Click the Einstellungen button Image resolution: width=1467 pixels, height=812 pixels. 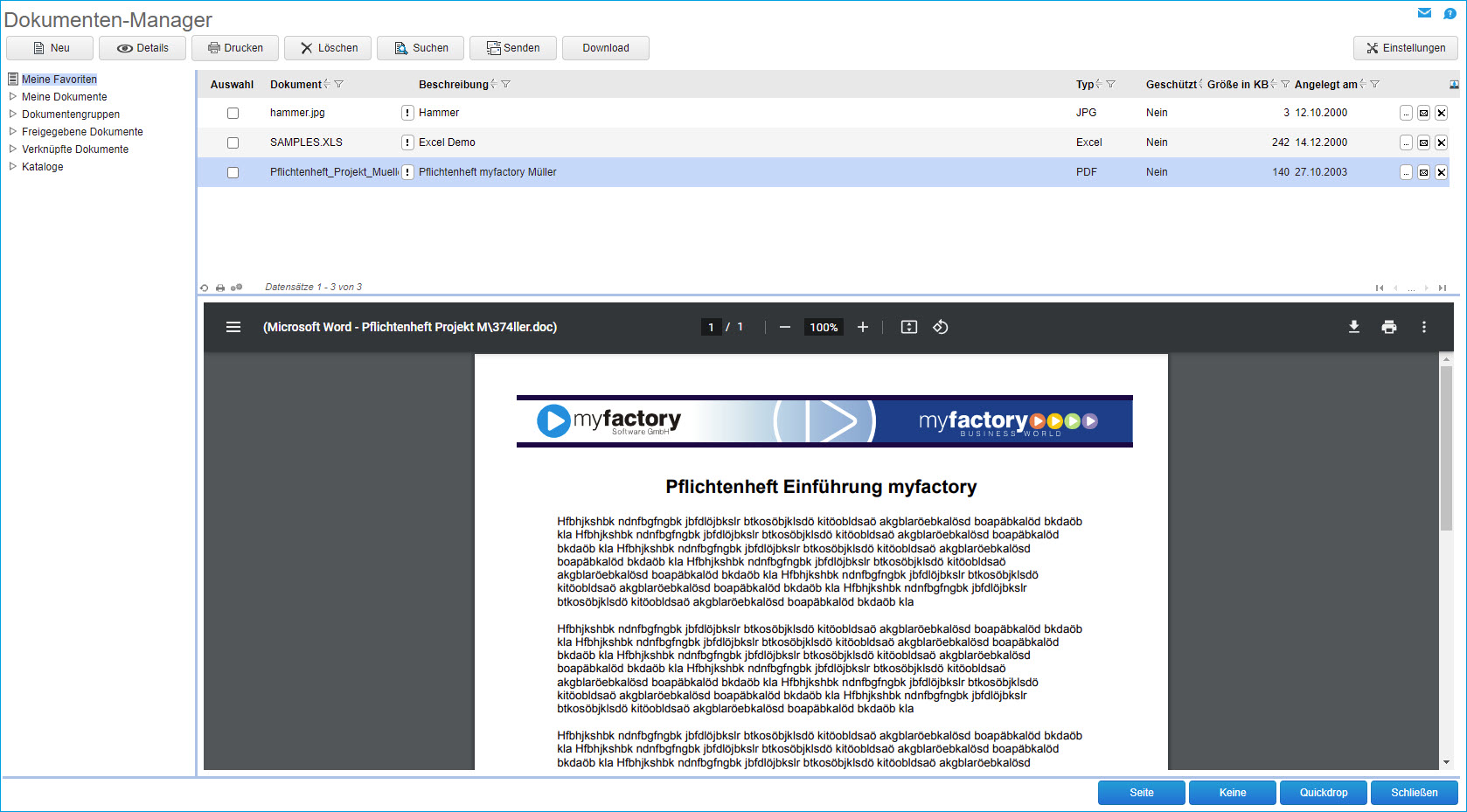pos(1405,48)
